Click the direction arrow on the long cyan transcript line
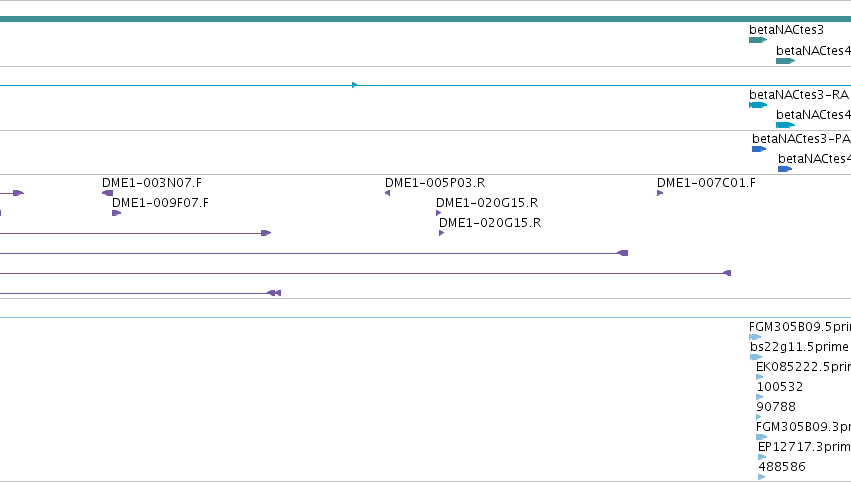 354,85
